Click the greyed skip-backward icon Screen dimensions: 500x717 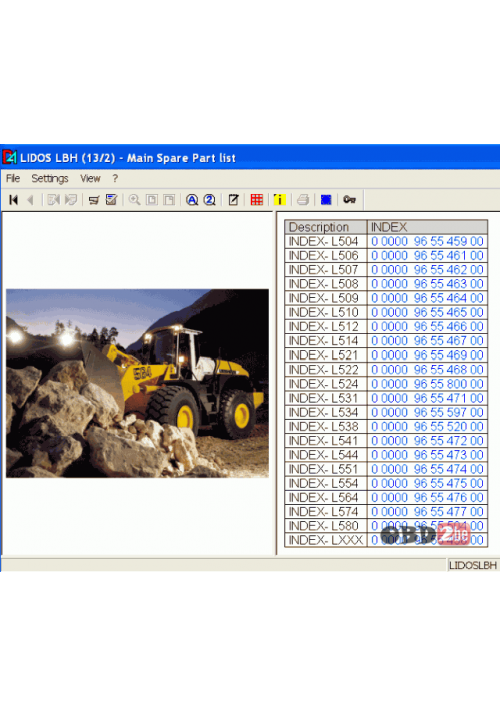pos(53,200)
